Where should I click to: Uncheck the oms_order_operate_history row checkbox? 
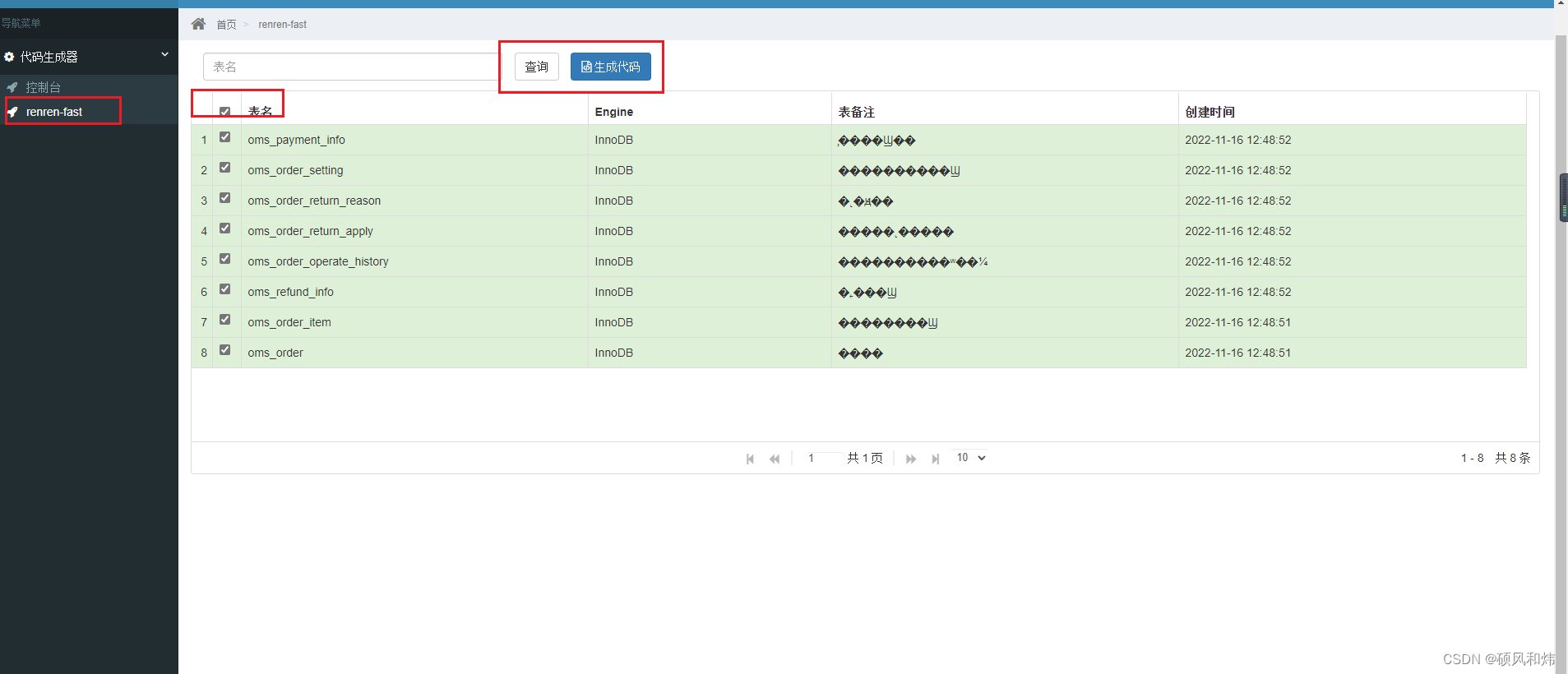tap(224, 259)
